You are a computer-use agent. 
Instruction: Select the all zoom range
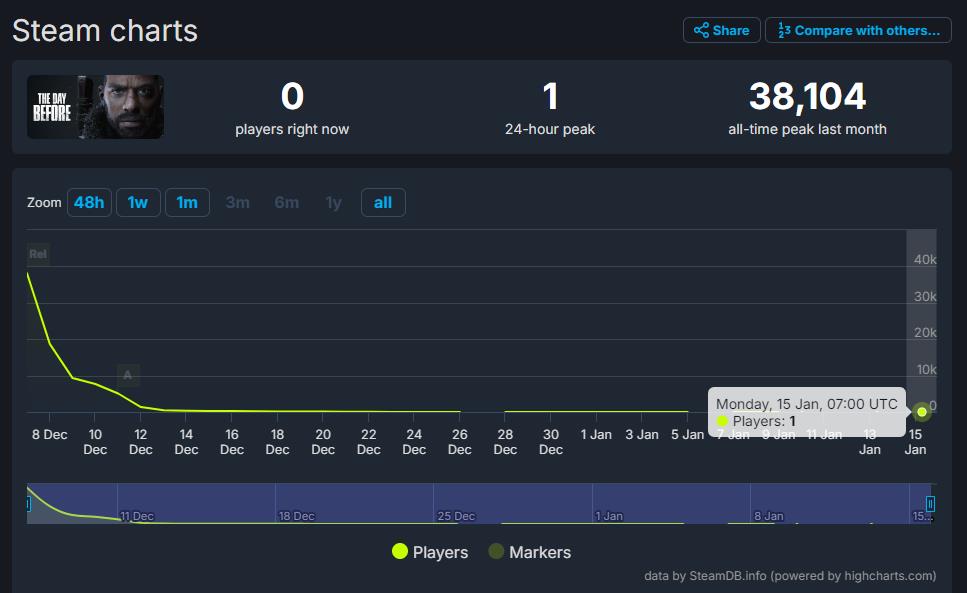click(x=383, y=203)
